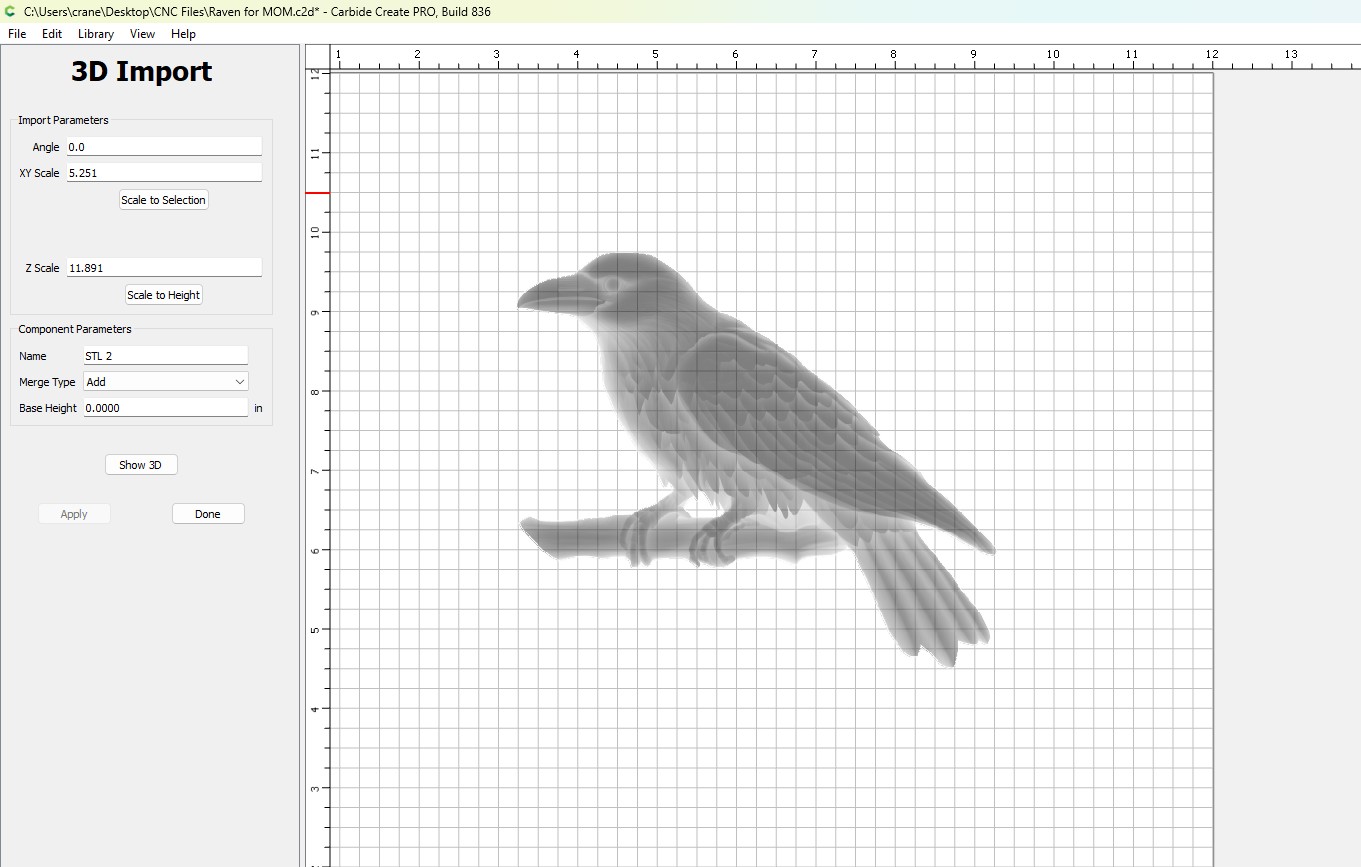
Task: Select the Z Scale input box
Action: (x=164, y=268)
